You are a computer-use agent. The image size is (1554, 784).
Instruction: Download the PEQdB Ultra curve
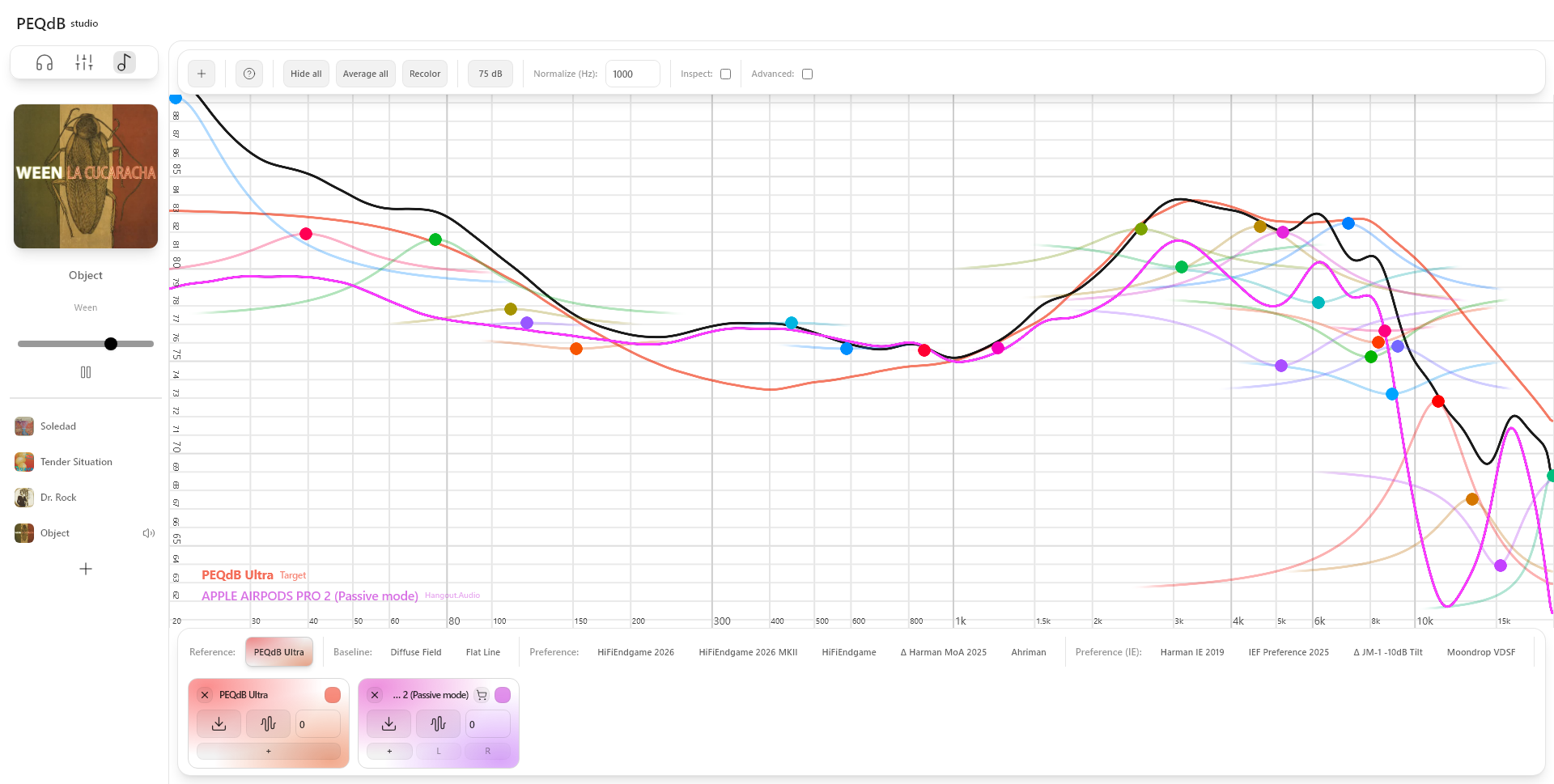(219, 724)
